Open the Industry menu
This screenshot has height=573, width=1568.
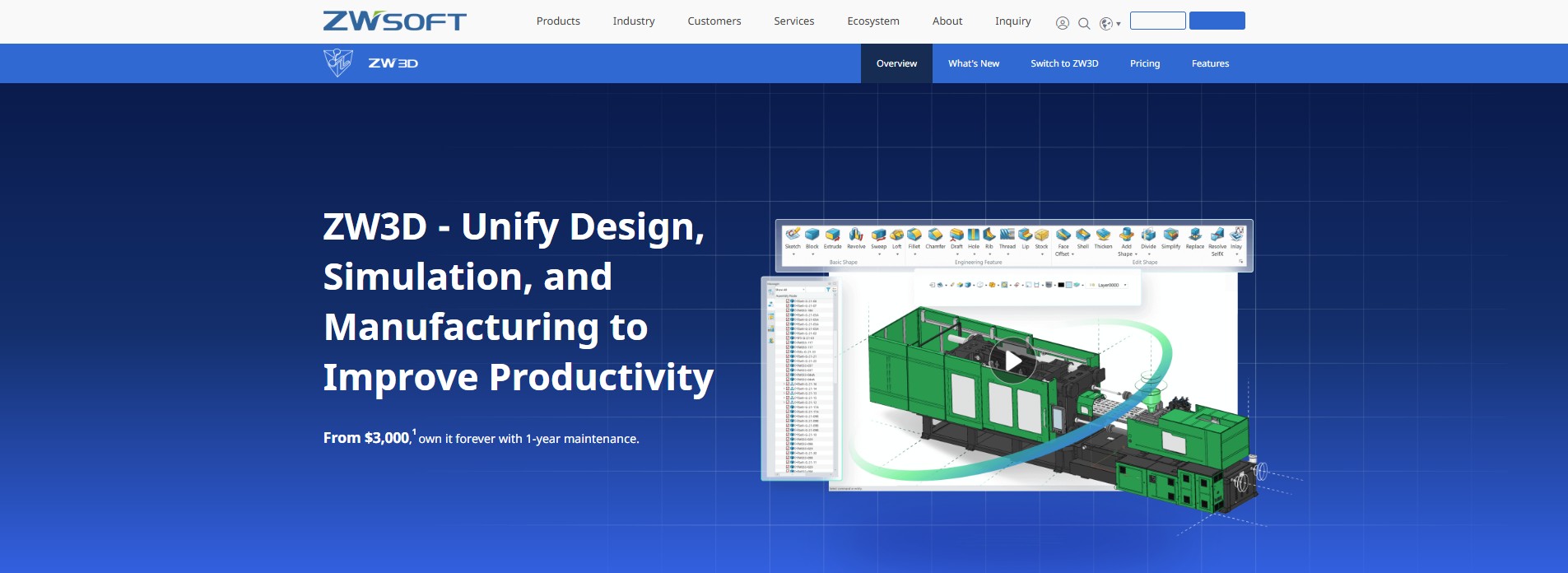click(634, 21)
